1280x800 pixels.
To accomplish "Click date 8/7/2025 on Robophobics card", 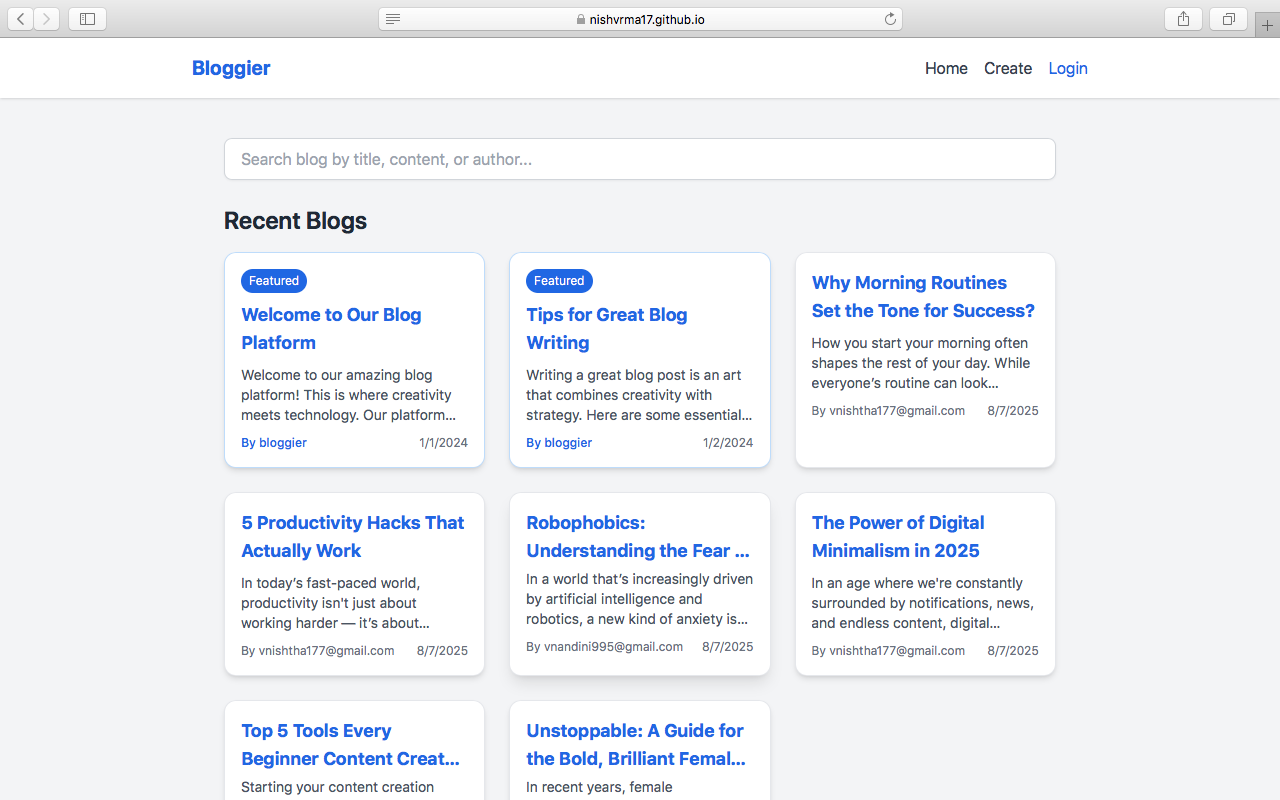I will [x=728, y=646].
